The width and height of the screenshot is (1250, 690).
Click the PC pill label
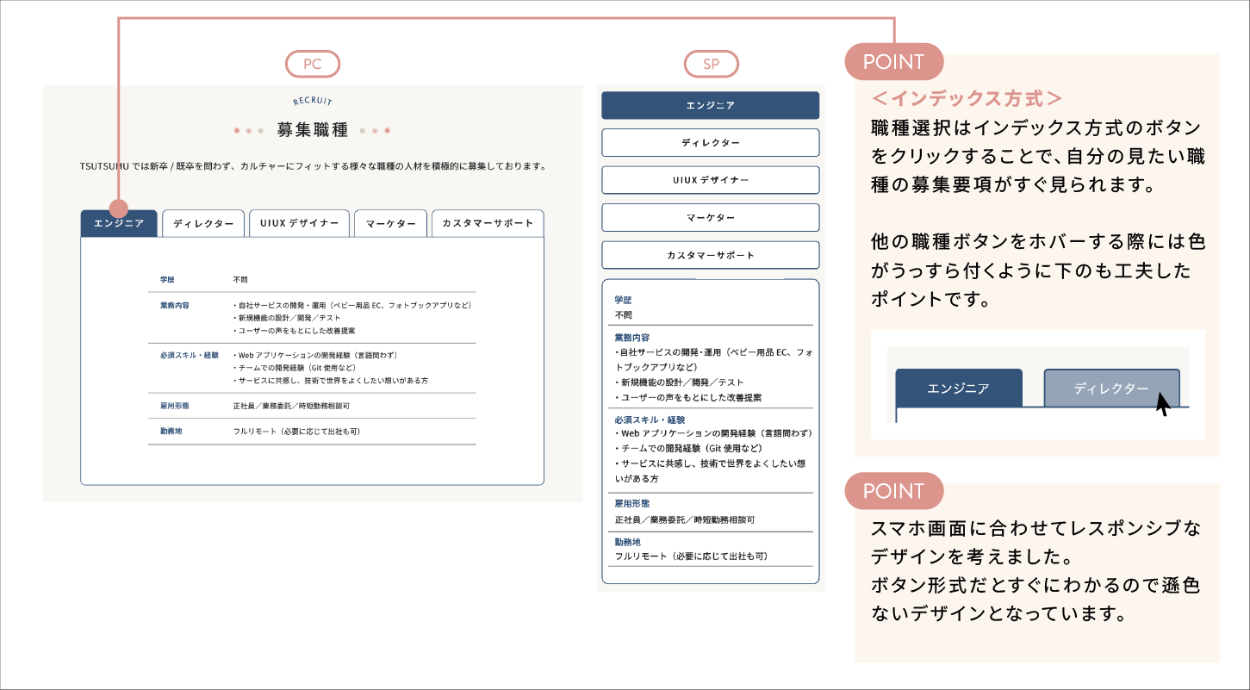[x=313, y=64]
